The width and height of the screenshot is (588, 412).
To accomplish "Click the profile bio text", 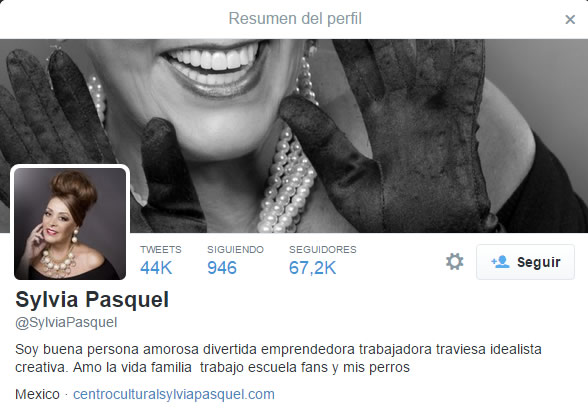I will [278, 358].
